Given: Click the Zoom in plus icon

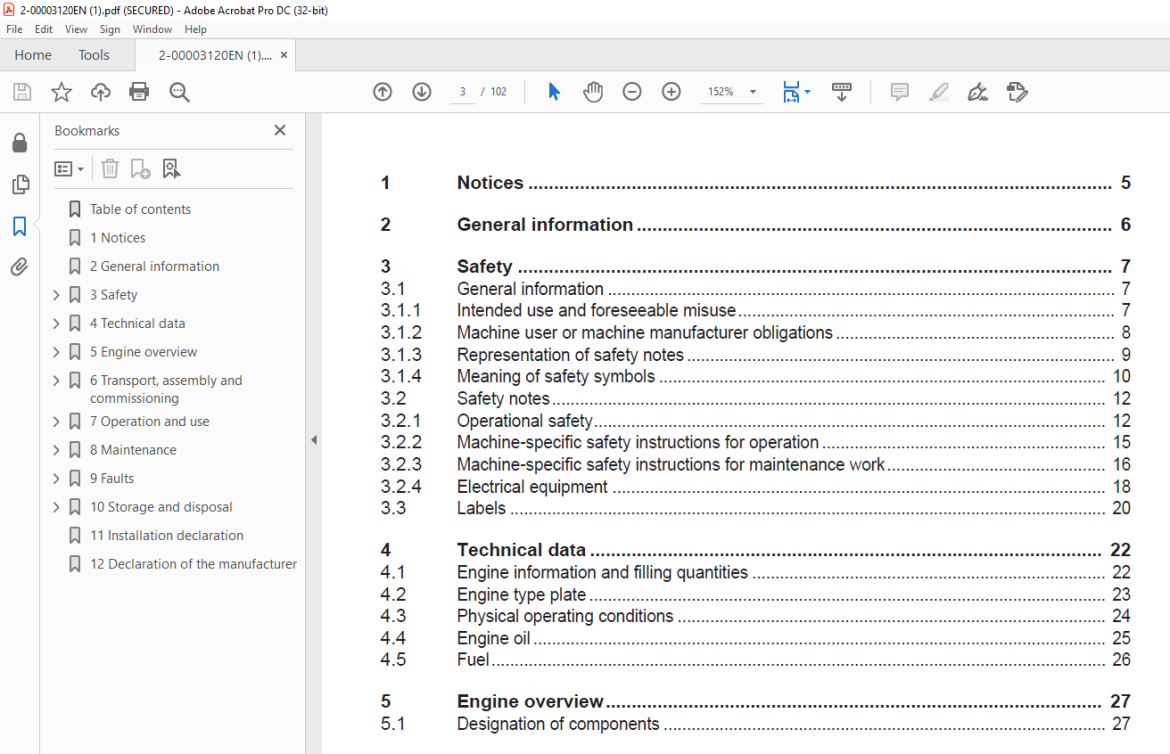Looking at the screenshot, I should pos(671,92).
